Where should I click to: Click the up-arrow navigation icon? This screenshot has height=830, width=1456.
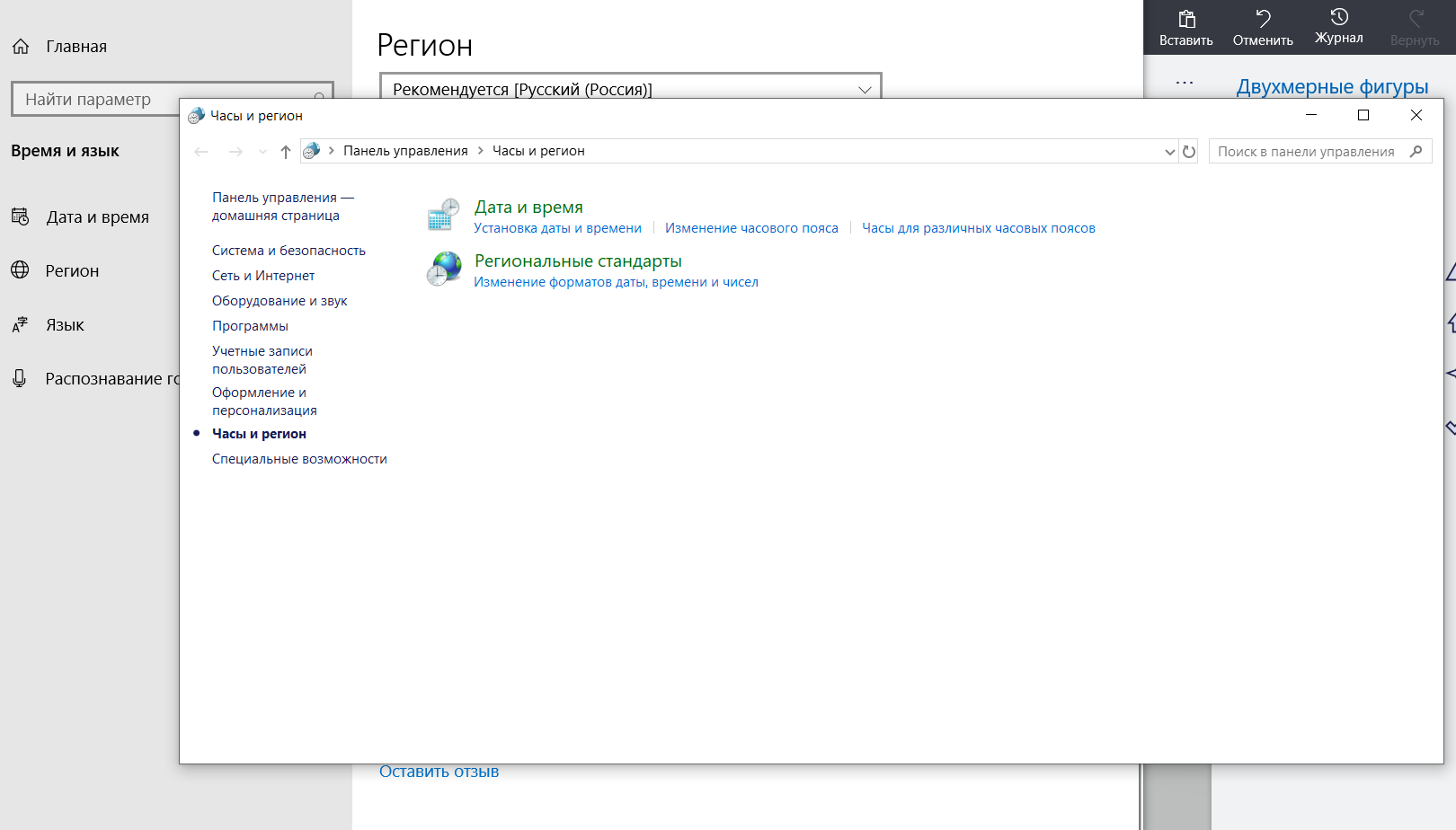286,152
